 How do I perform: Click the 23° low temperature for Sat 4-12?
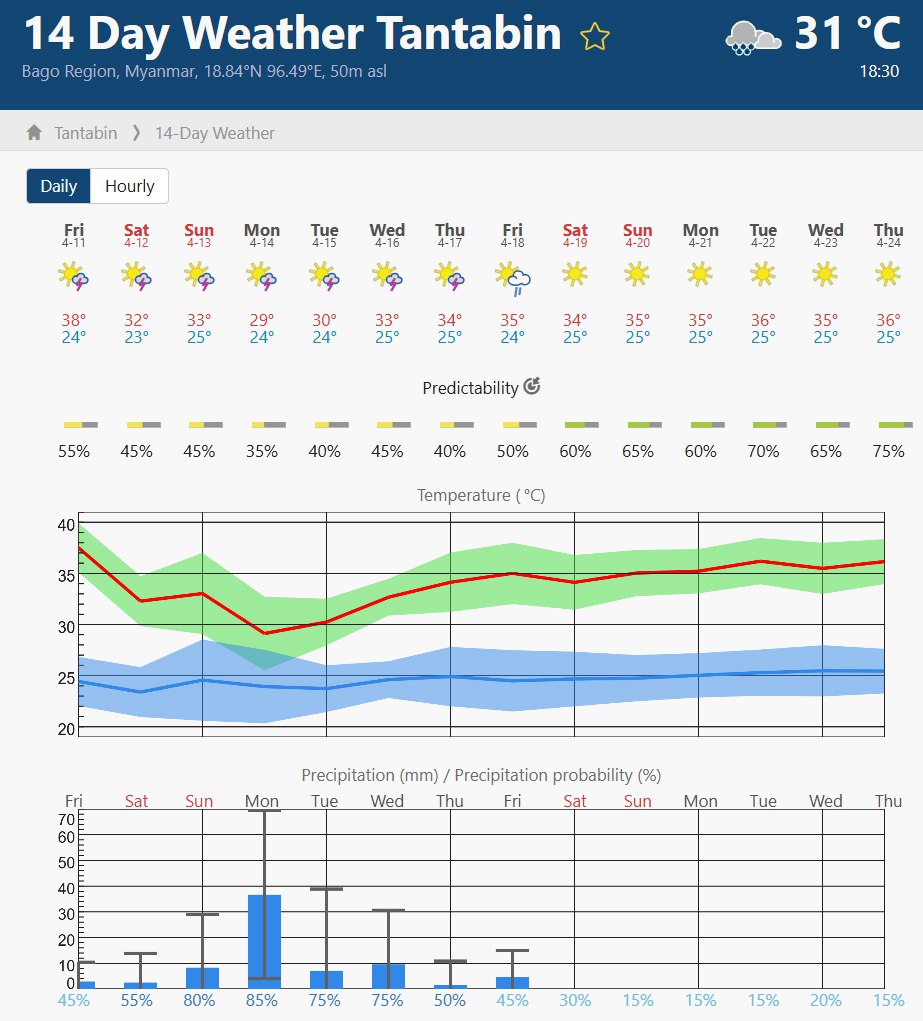click(137, 337)
